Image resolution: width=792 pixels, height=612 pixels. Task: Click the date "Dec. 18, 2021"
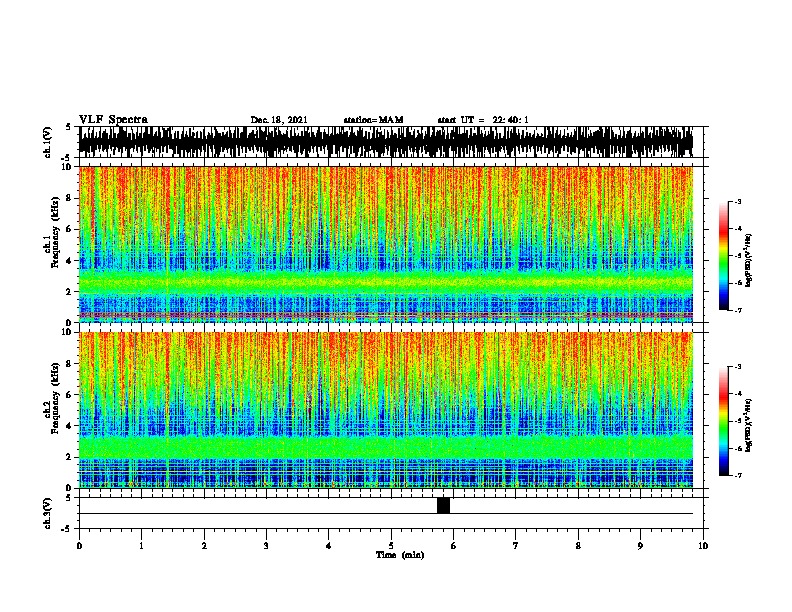(x=279, y=120)
